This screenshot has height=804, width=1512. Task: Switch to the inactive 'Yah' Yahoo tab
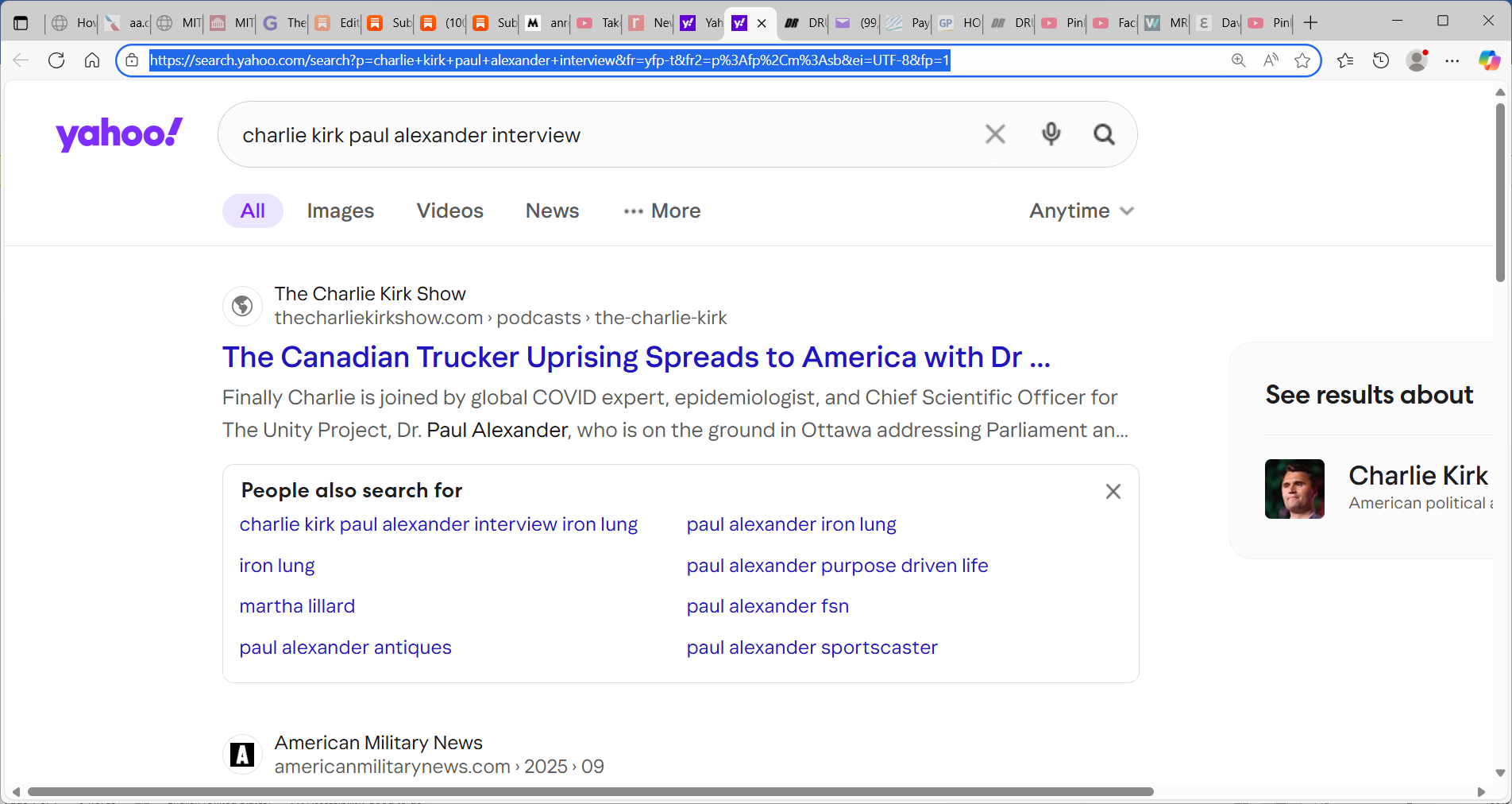pyautogui.click(x=701, y=23)
